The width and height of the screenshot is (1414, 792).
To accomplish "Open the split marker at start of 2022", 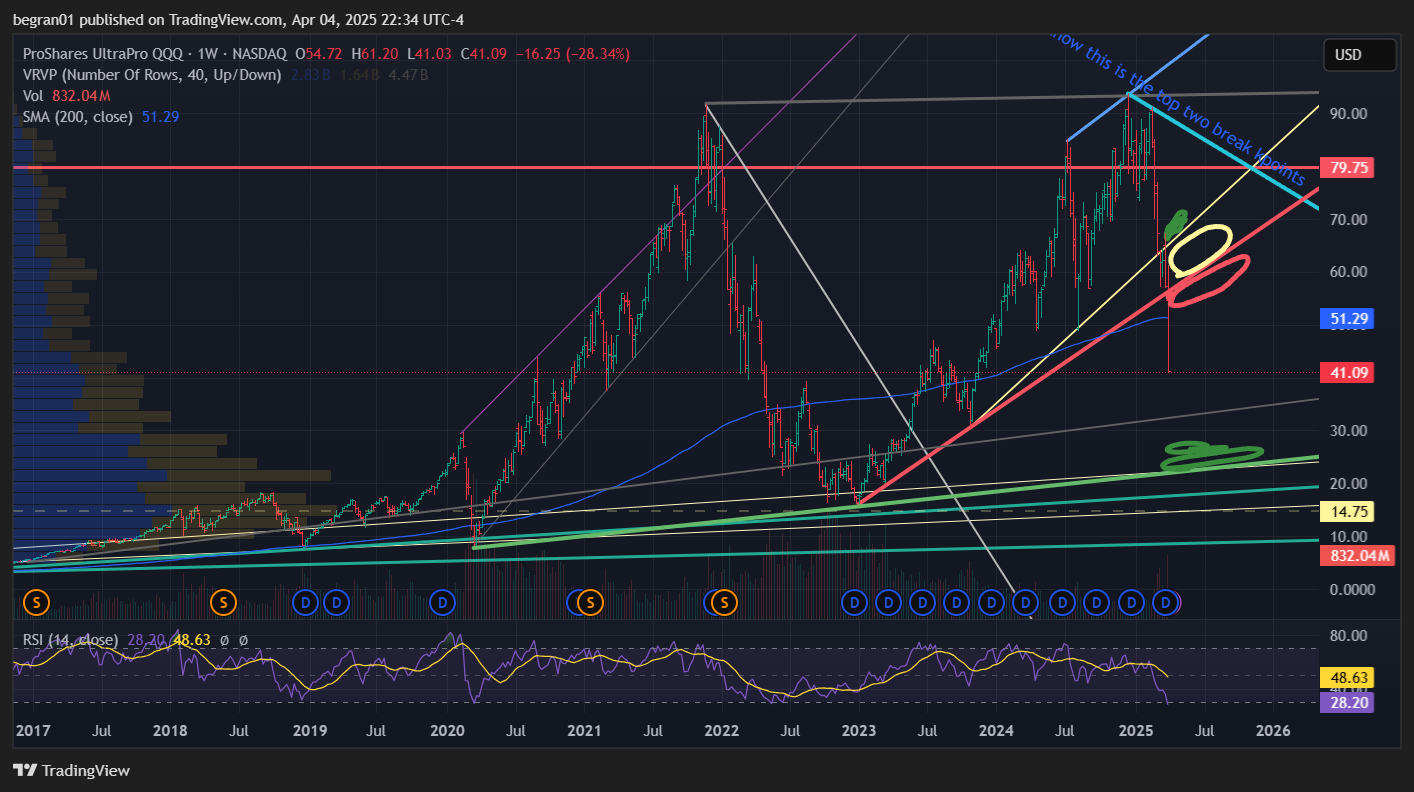I will [725, 602].
